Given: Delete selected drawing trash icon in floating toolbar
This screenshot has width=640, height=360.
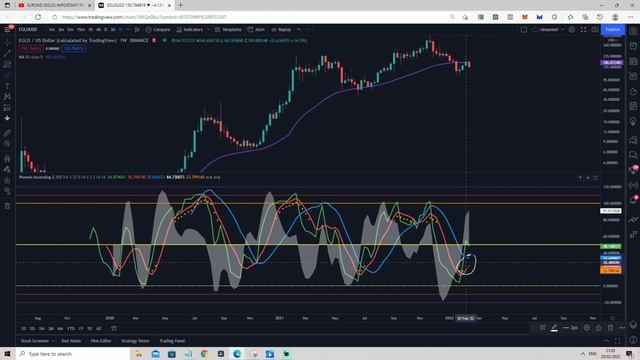Looking at the screenshot, I should coord(610,328).
